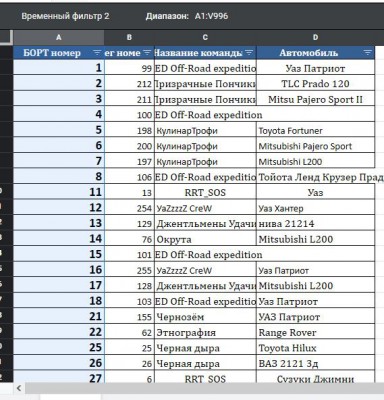Open filter icon in БОРТ номер header
Viewport: 384px width, 400px height.
[97, 53]
